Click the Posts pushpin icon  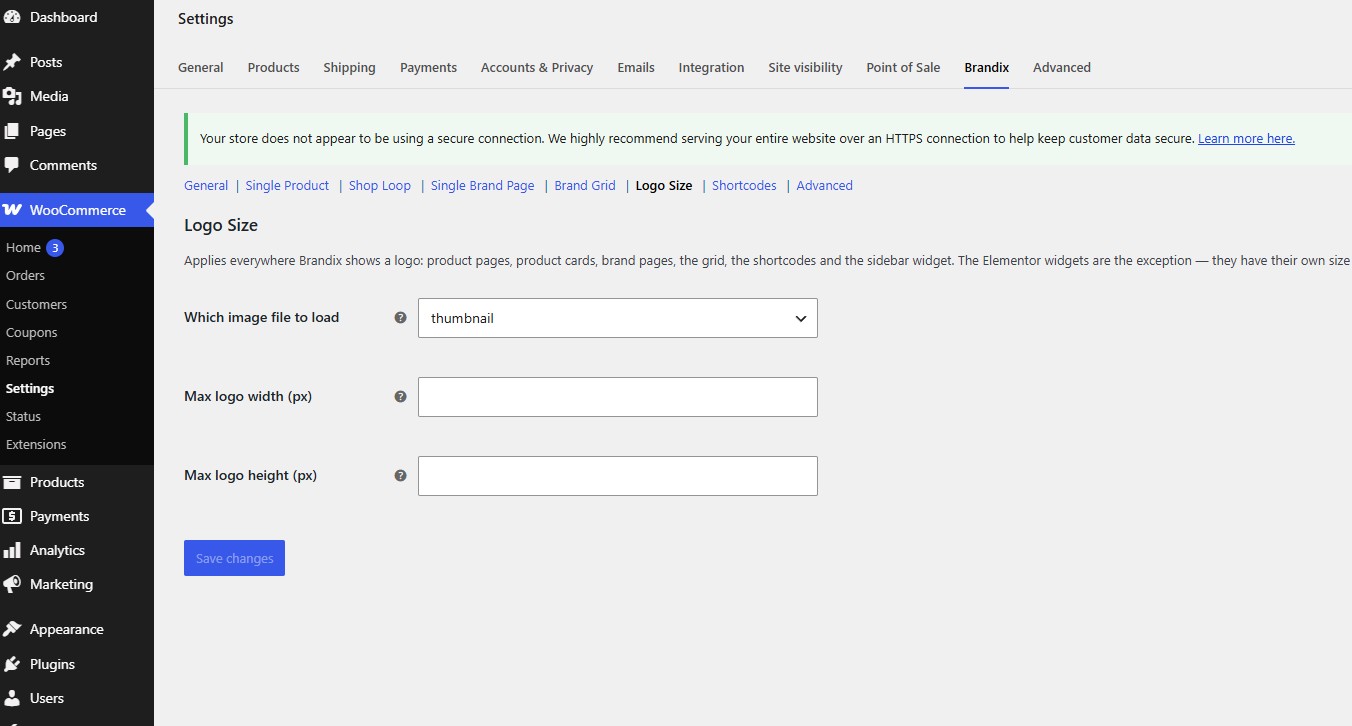pos(12,62)
